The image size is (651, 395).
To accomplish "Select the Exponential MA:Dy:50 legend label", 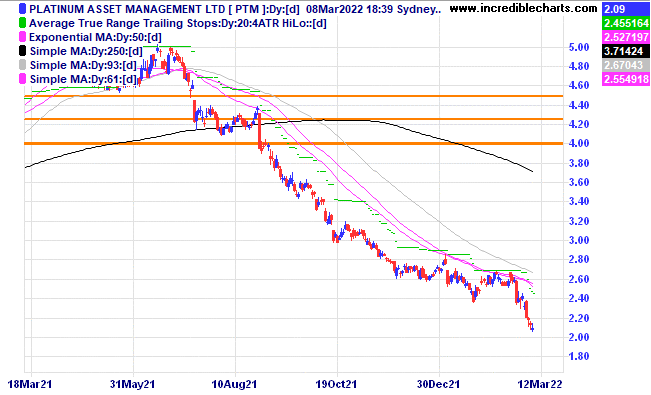I will pos(95,37).
